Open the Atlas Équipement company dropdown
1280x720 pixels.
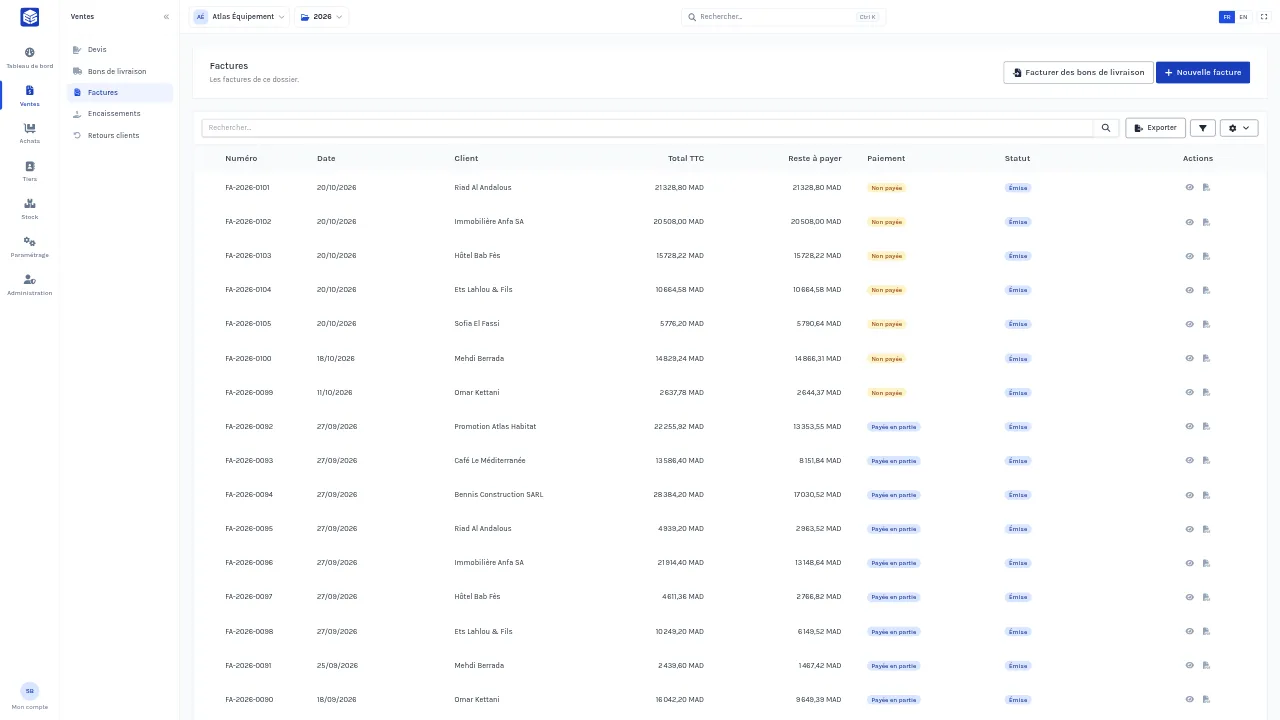pyautogui.click(x=240, y=17)
